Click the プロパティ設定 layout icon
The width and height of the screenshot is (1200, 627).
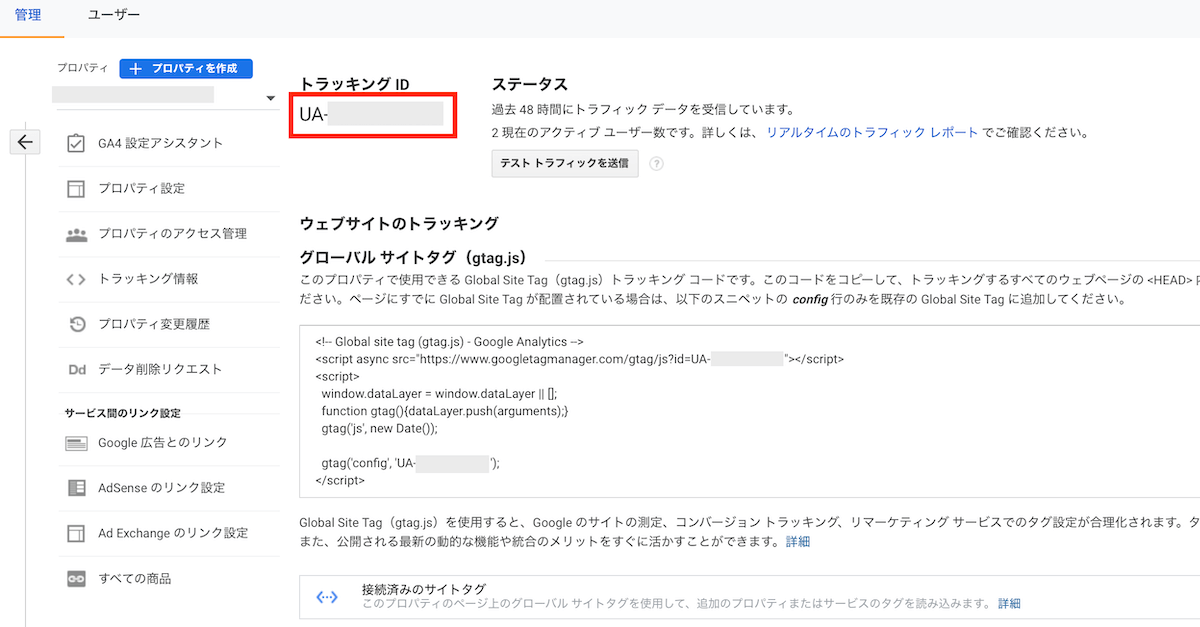coord(76,189)
